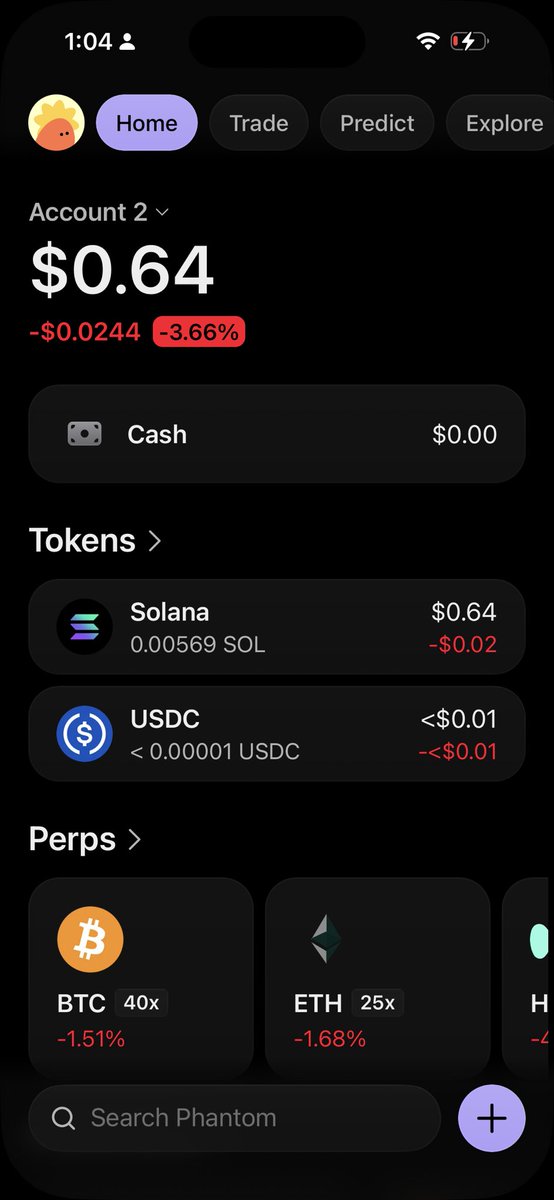The height and width of the screenshot is (1200, 554).
Task: Focus the Search Phantom field
Action: pos(235,1118)
